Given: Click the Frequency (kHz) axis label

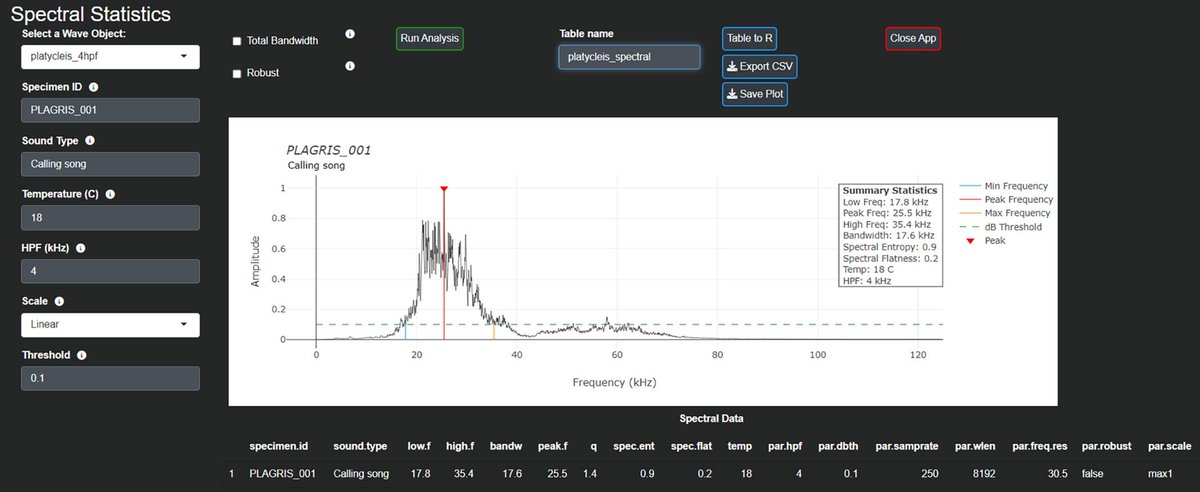Looking at the screenshot, I should (x=615, y=382).
